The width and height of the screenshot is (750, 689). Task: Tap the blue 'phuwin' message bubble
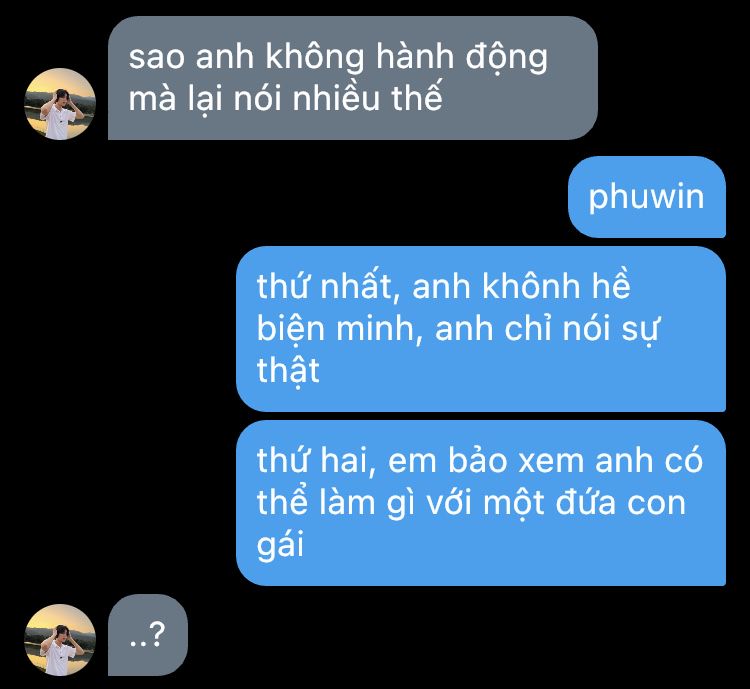[x=647, y=197]
